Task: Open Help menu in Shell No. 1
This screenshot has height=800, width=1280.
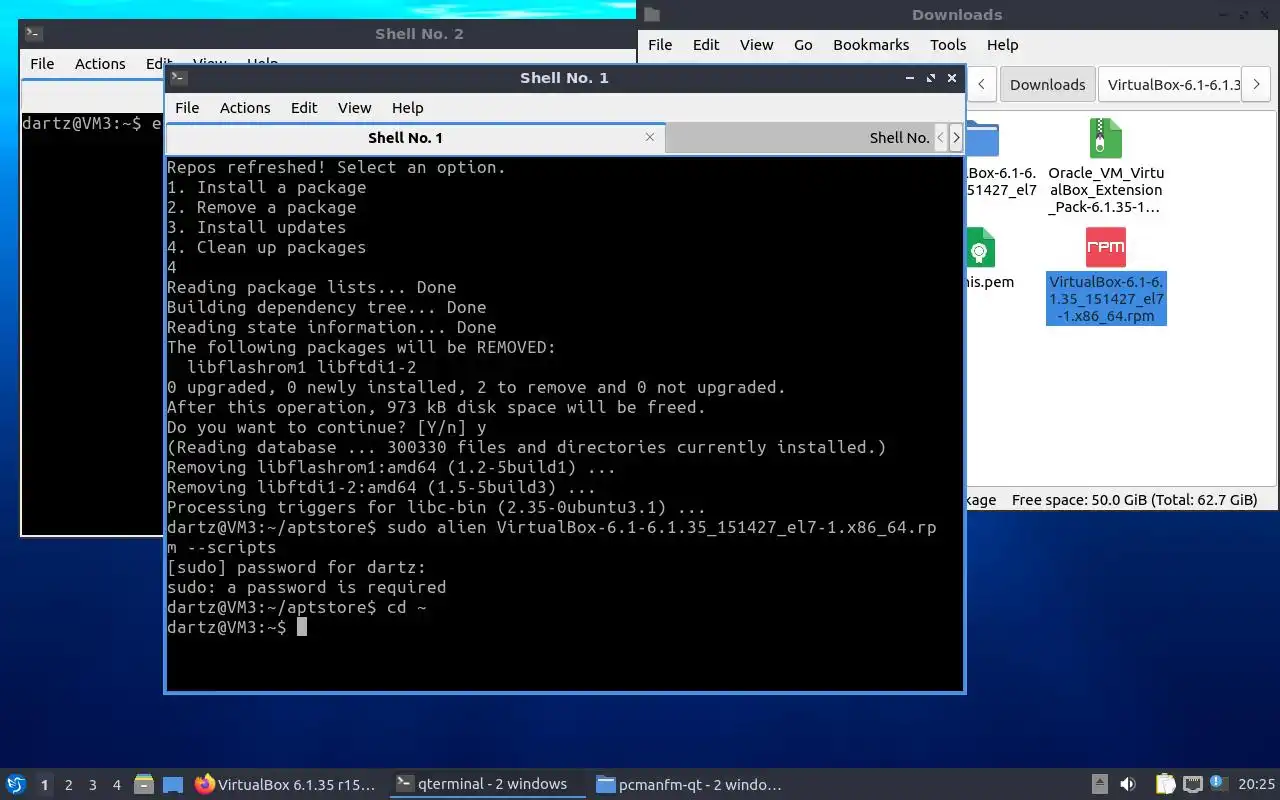Action: (407, 108)
